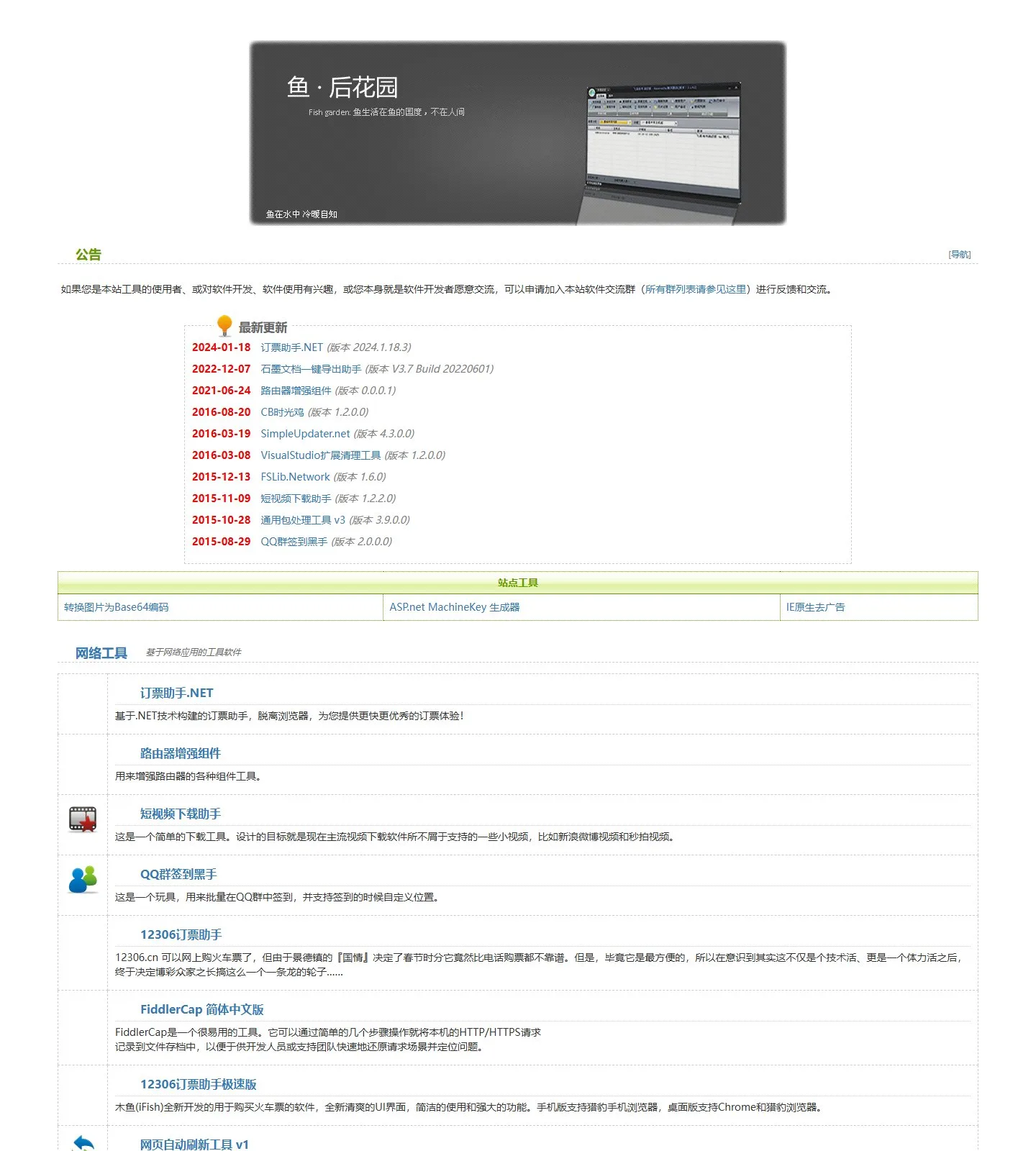Open the CB时光鸡 update link
This screenshot has height=1151, width=1036.
click(x=282, y=412)
